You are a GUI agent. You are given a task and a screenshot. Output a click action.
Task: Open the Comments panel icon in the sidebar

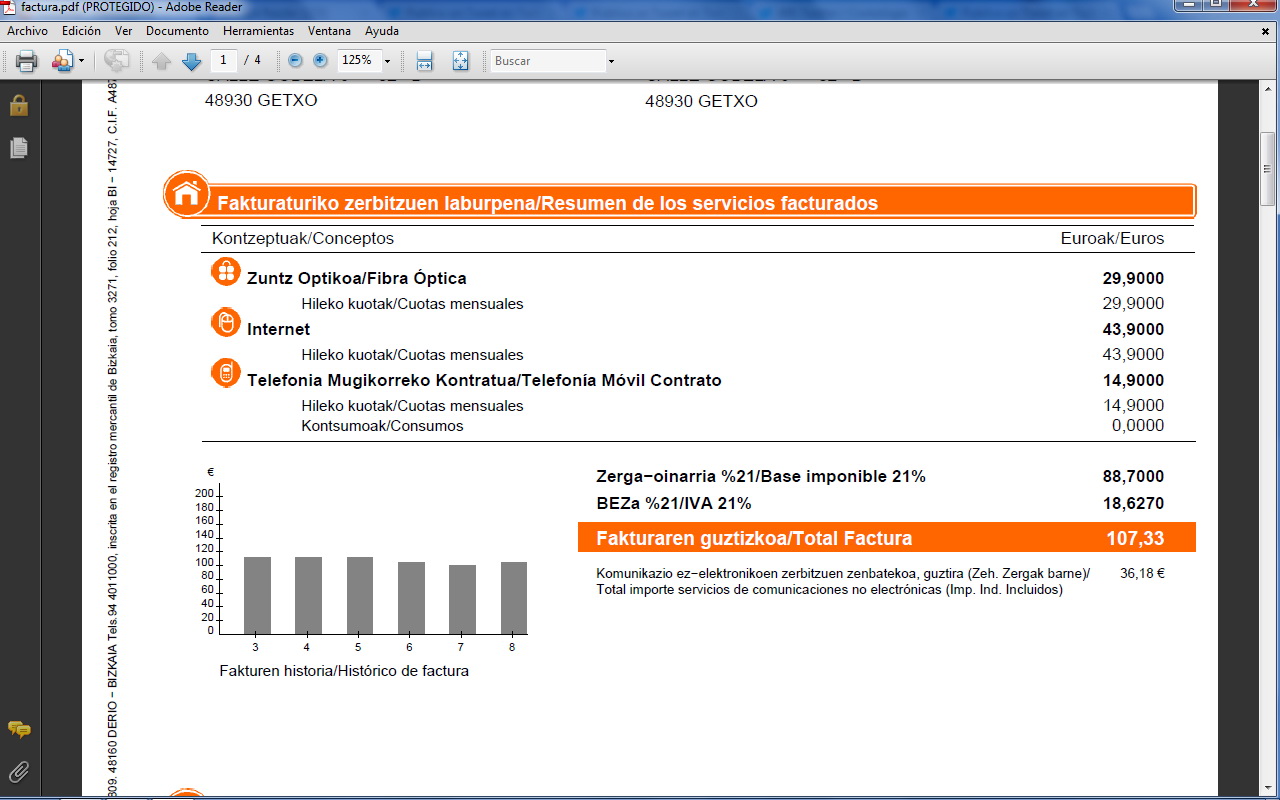[18, 730]
